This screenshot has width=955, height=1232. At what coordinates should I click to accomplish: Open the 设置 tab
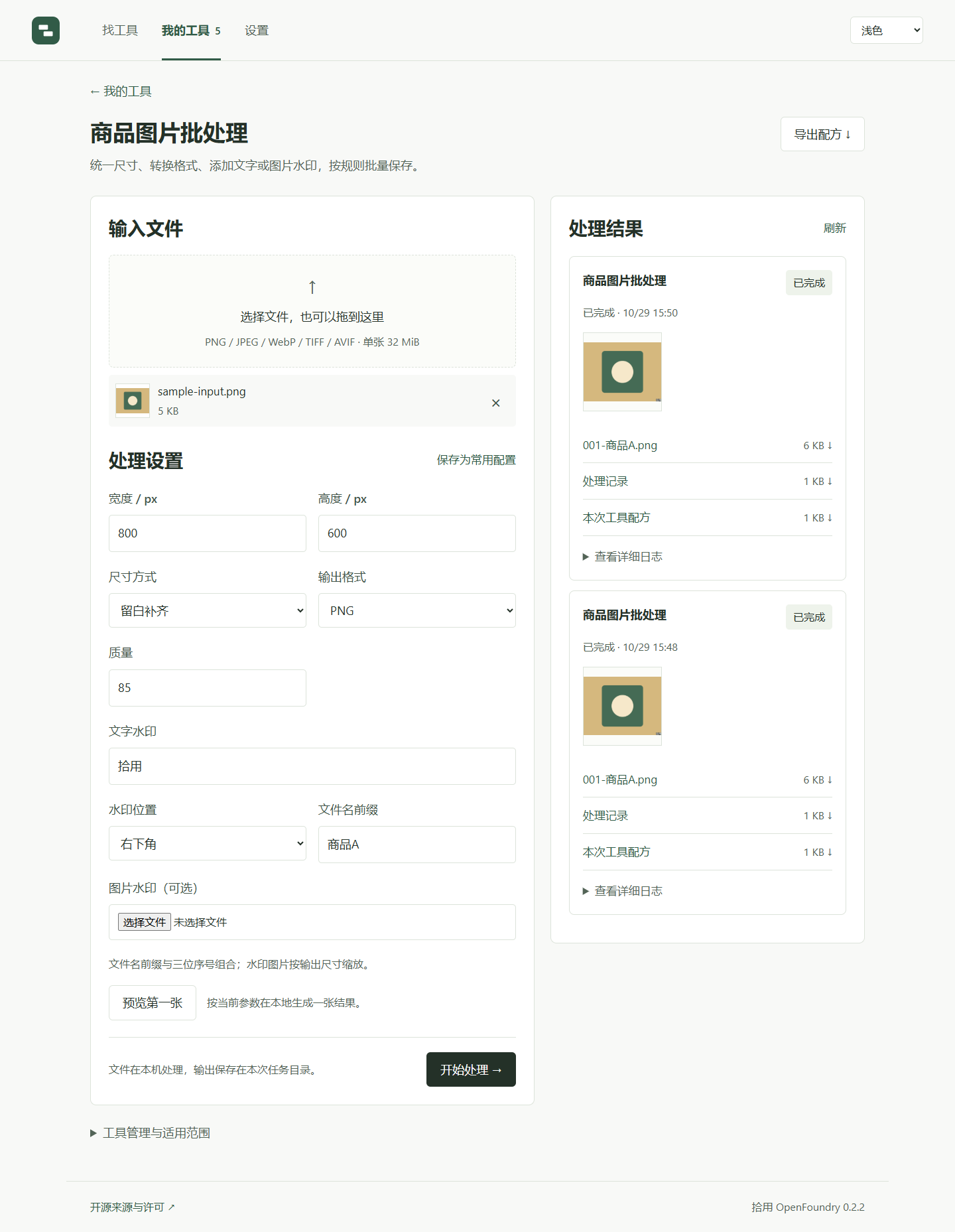coord(257,31)
